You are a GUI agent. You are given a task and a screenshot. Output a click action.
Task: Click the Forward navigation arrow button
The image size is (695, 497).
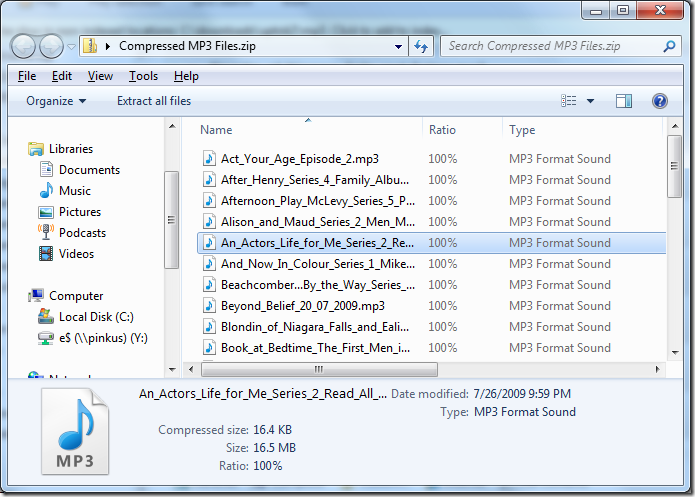(51, 46)
